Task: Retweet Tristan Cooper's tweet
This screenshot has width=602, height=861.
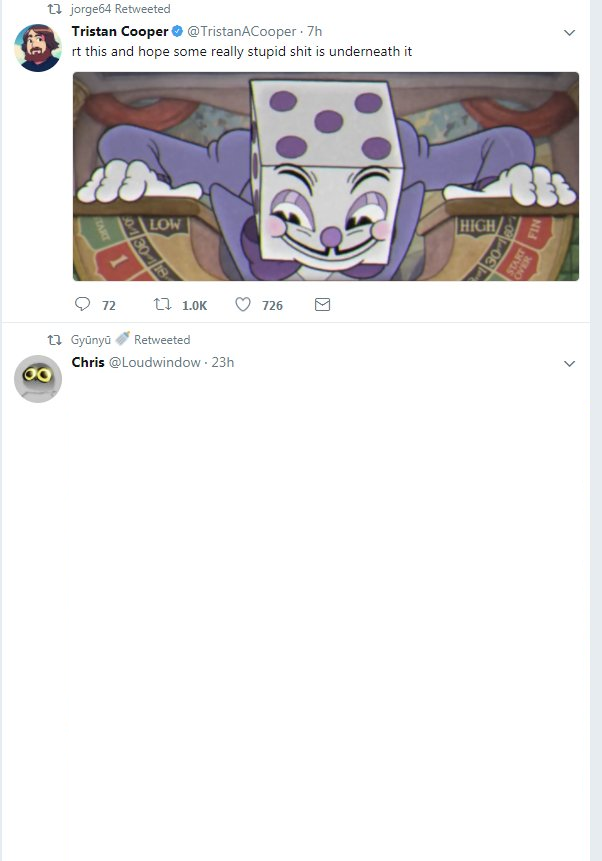Action: (x=163, y=304)
